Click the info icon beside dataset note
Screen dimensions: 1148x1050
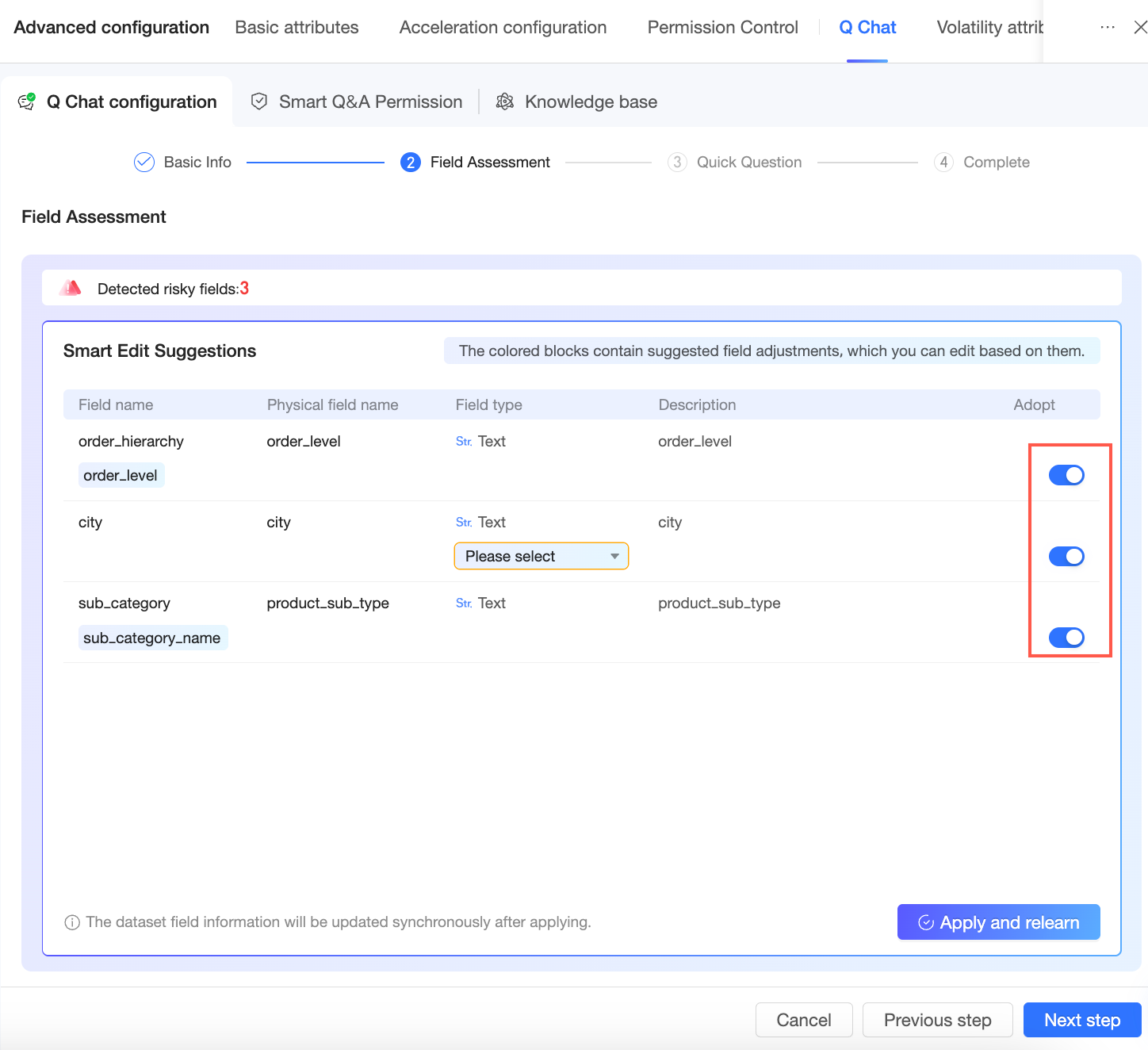(72, 922)
